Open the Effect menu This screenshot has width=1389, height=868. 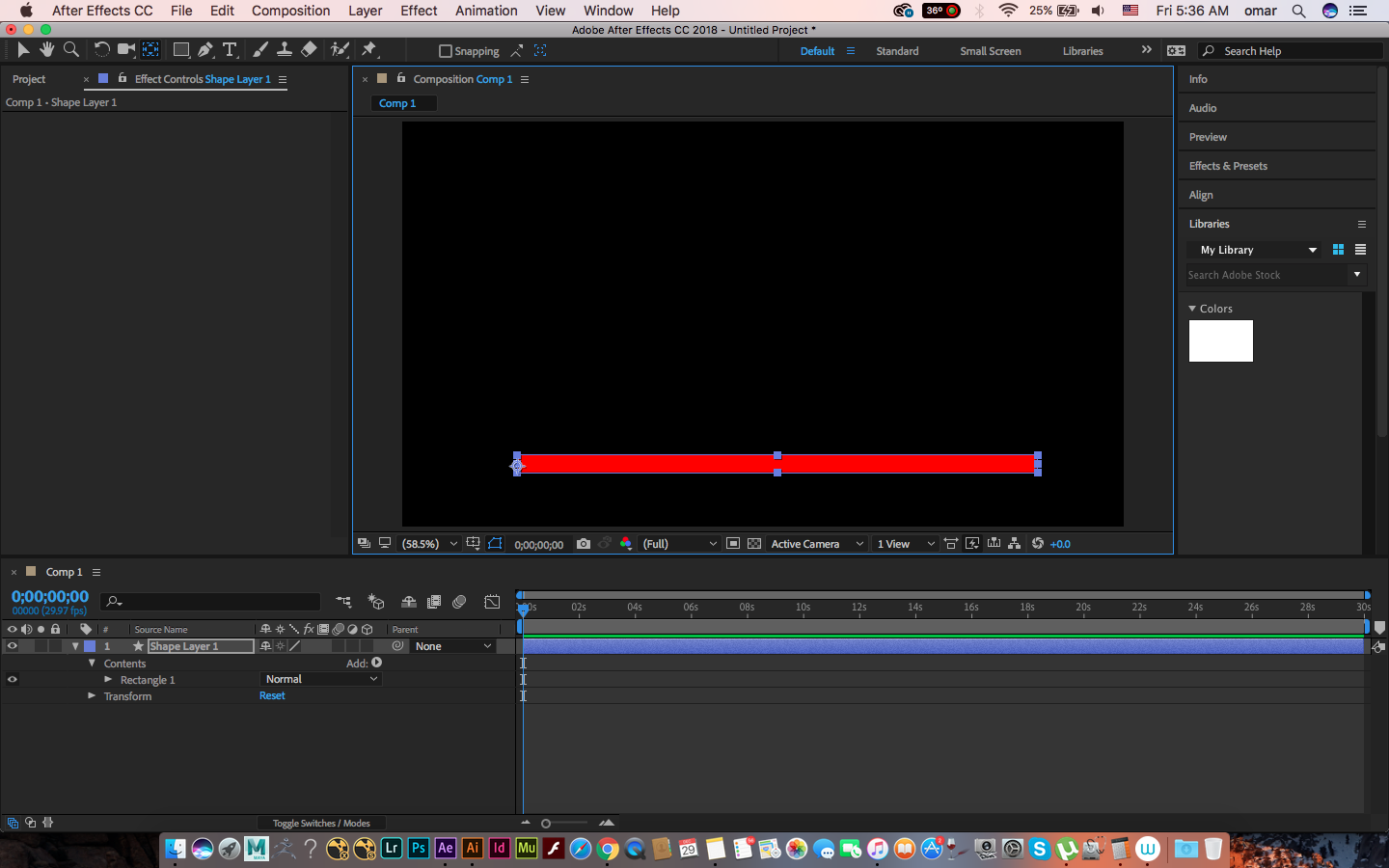(419, 11)
